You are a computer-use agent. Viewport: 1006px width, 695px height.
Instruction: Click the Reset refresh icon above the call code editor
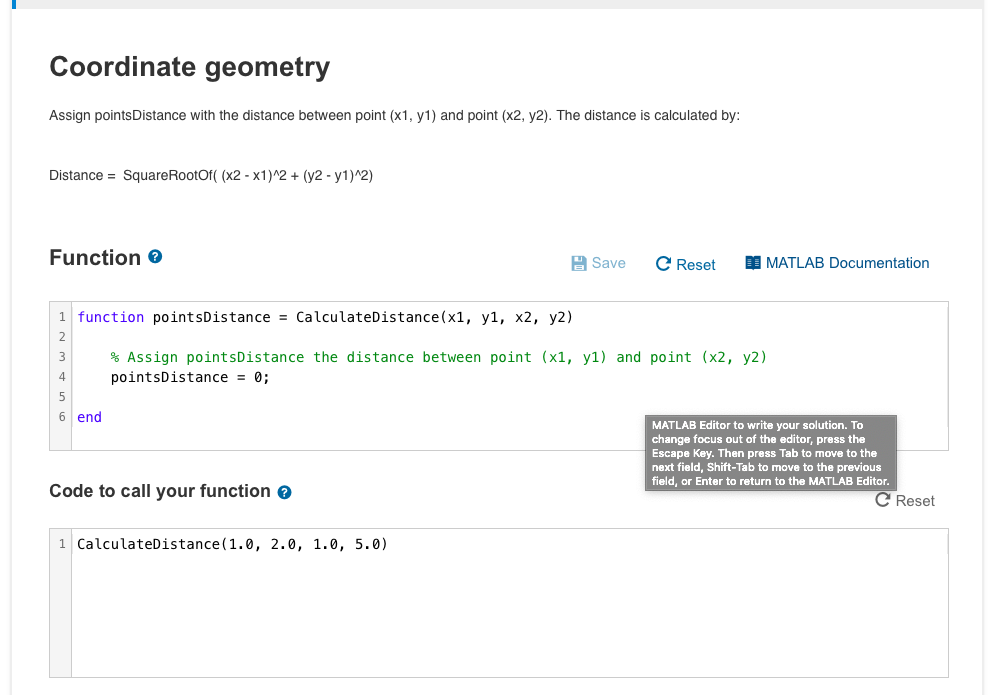[881, 500]
